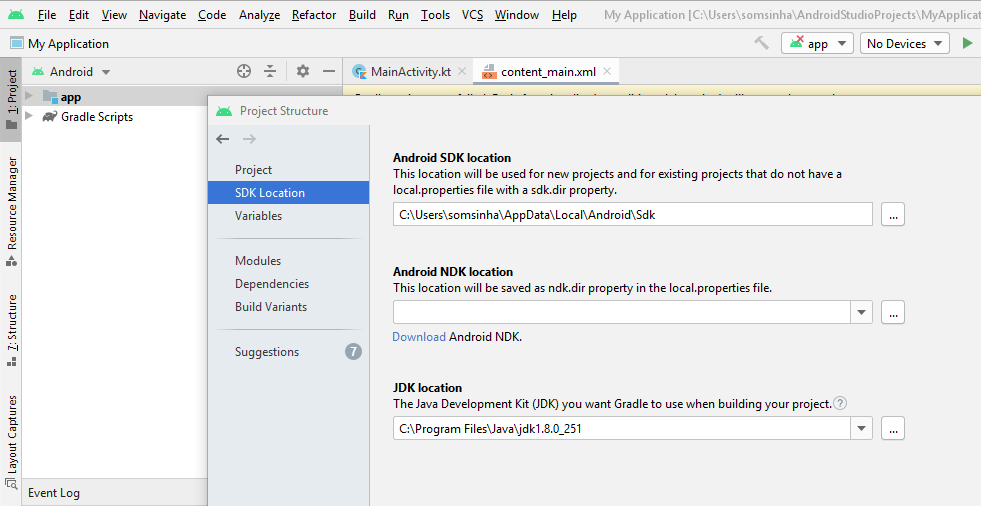The height and width of the screenshot is (506, 981).
Task: Click the collapse all icon in Project panel
Action: pos(270,71)
